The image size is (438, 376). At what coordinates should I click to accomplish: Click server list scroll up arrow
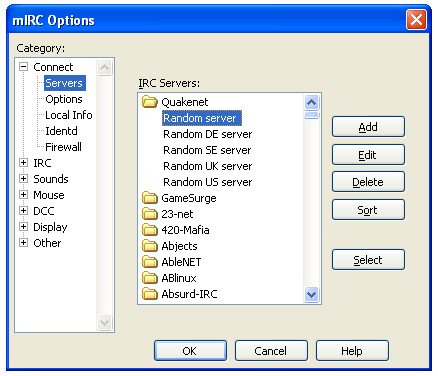click(311, 102)
